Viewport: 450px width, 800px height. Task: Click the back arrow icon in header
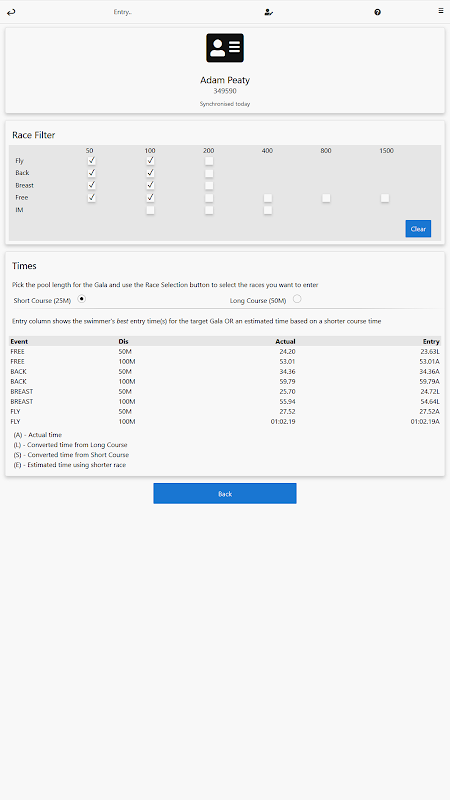point(11,12)
